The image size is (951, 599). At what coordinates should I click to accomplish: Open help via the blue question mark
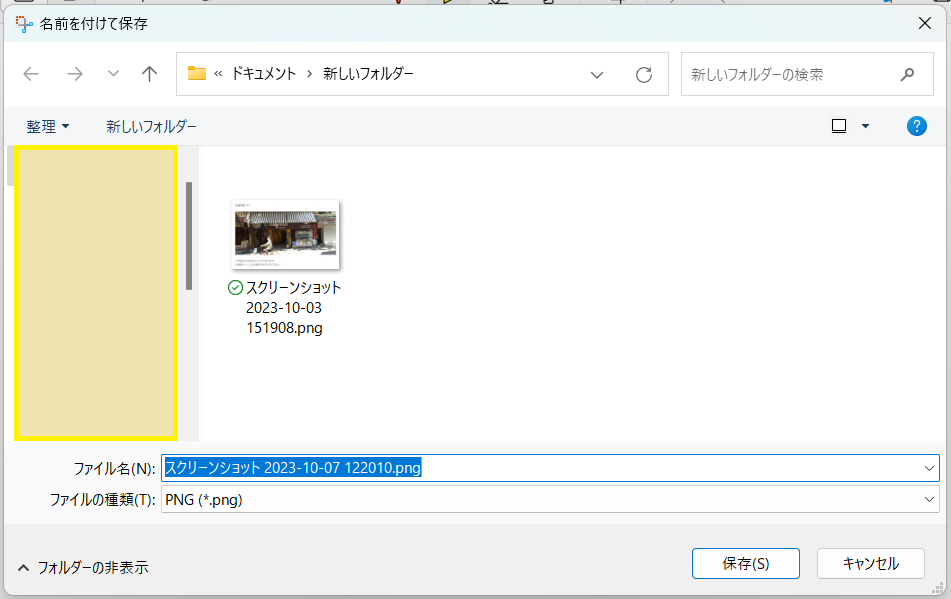click(x=916, y=126)
